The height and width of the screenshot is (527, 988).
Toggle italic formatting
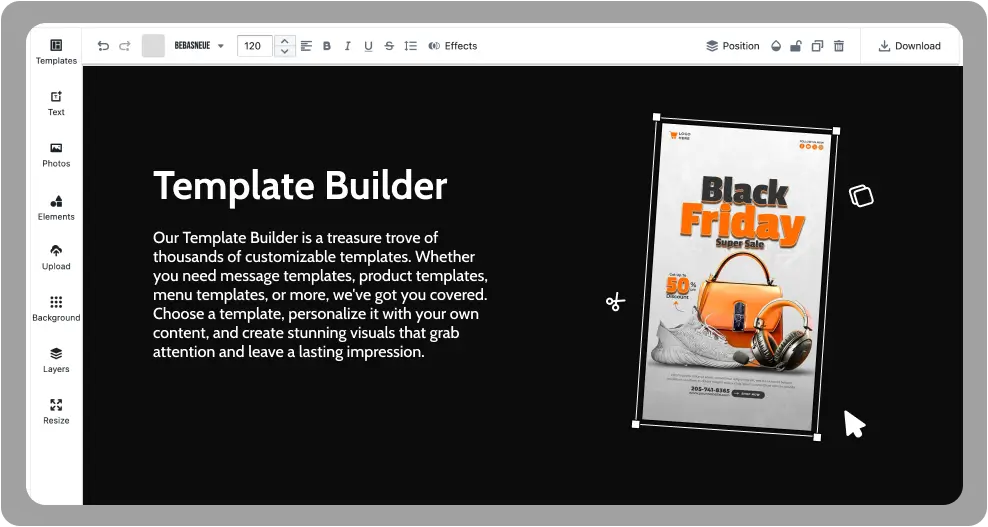coord(347,46)
